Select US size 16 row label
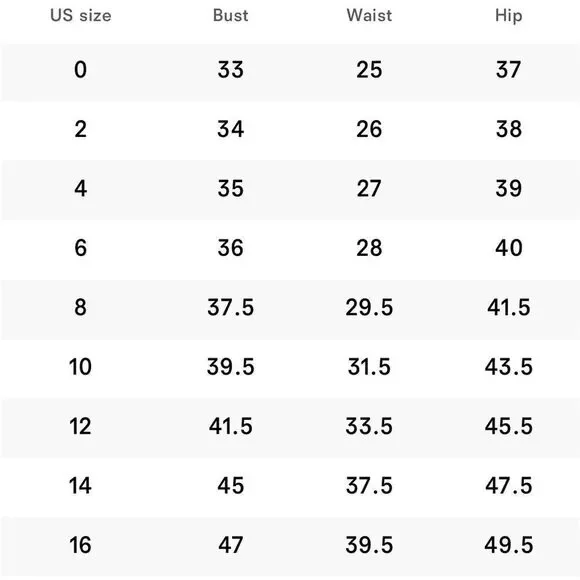 pyautogui.click(x=80, y=545)
